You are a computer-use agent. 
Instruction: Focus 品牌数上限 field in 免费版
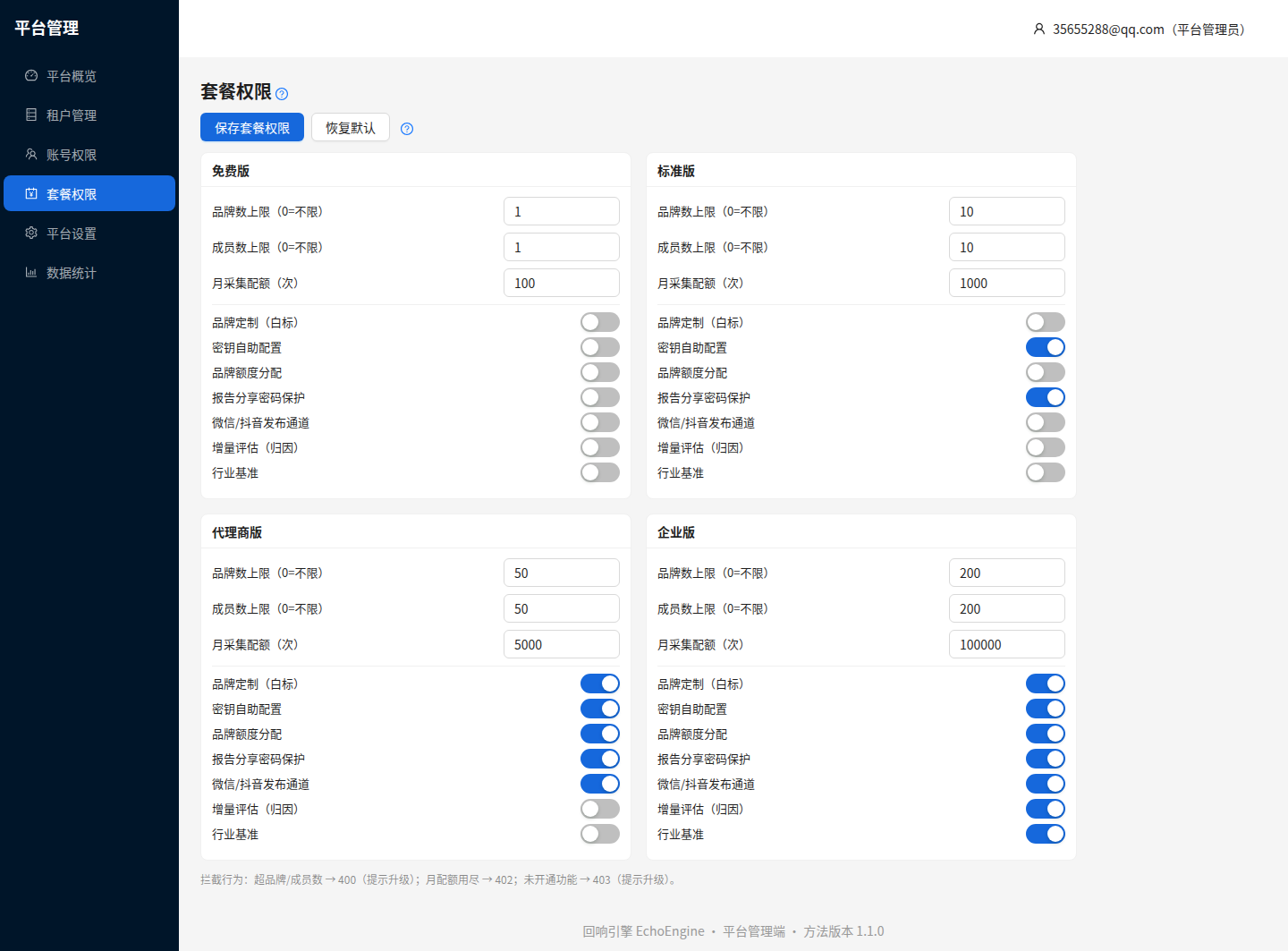[562, 211]
